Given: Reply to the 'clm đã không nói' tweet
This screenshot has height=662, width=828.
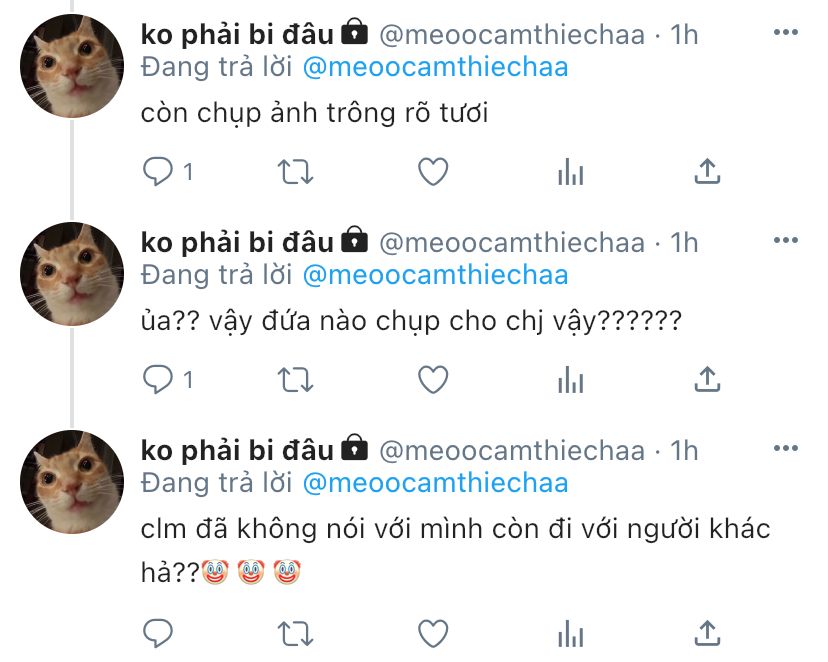Looking at the screenshot, I should pos(158,633).
